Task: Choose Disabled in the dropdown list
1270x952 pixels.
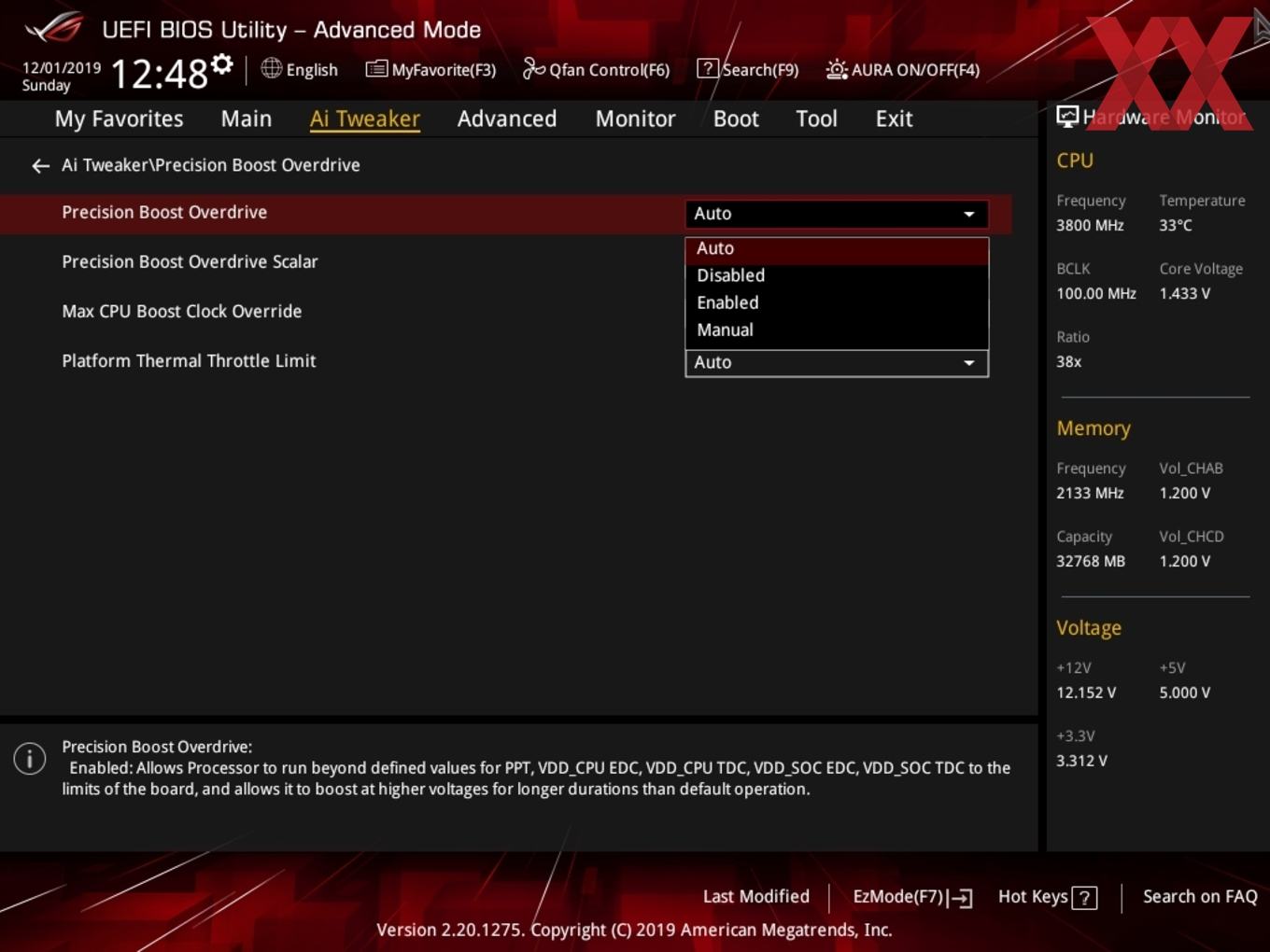Action: coord(837,276)
